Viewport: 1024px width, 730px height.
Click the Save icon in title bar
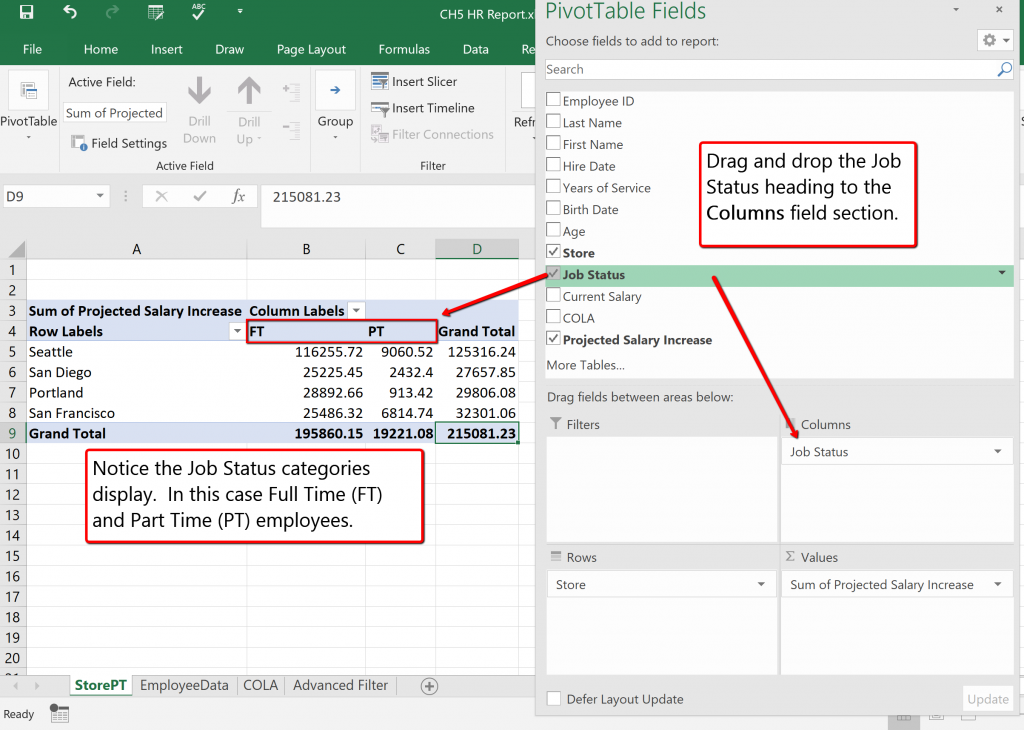(26, 13)
